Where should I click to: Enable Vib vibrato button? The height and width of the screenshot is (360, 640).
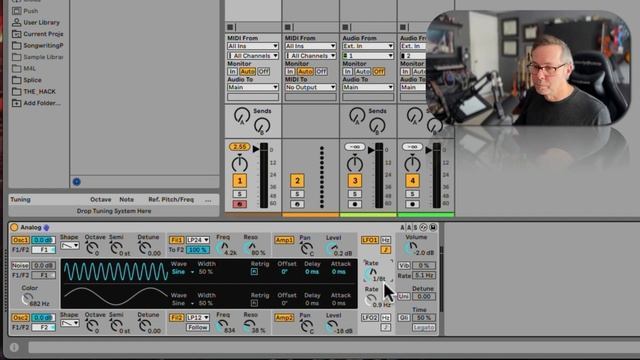pyautogui.click(x=404, y=265)
